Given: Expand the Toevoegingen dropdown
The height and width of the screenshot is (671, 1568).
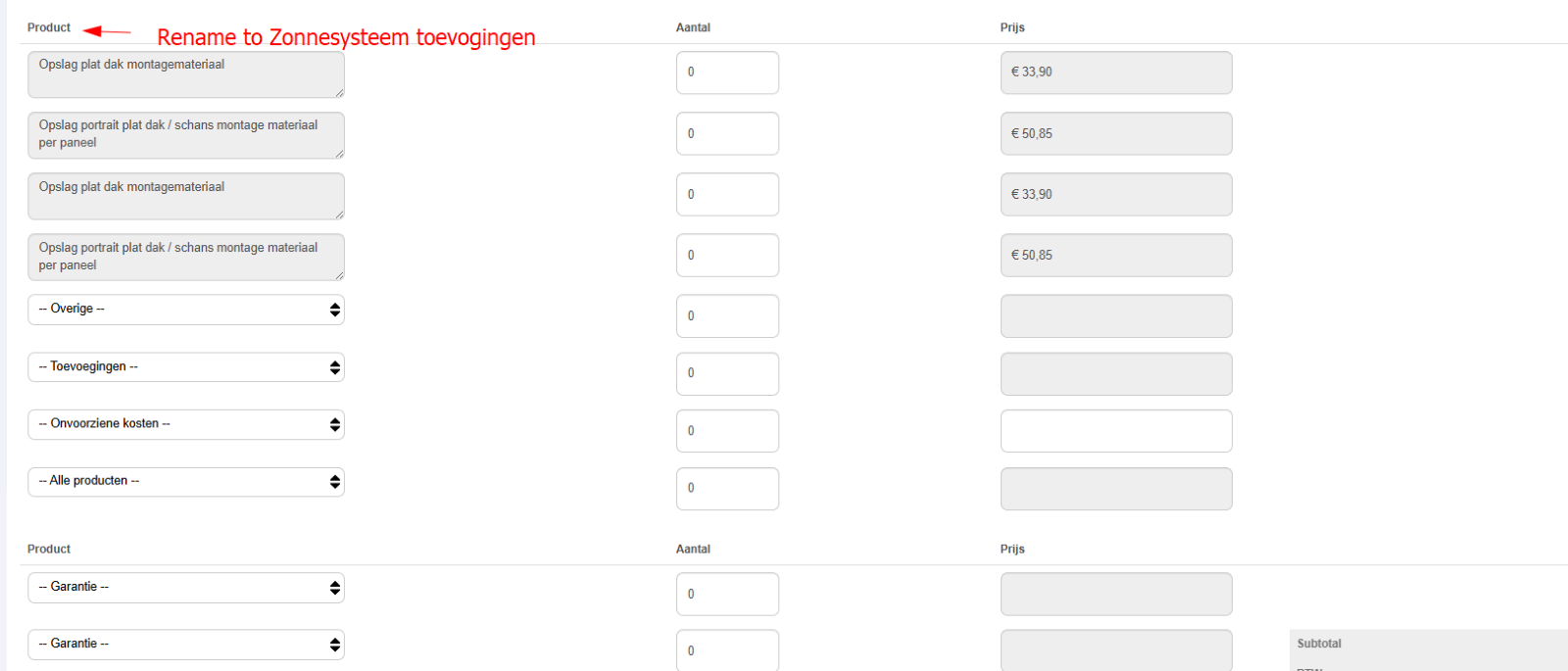Looking at the screenshot, I should [x=185, y=367].
